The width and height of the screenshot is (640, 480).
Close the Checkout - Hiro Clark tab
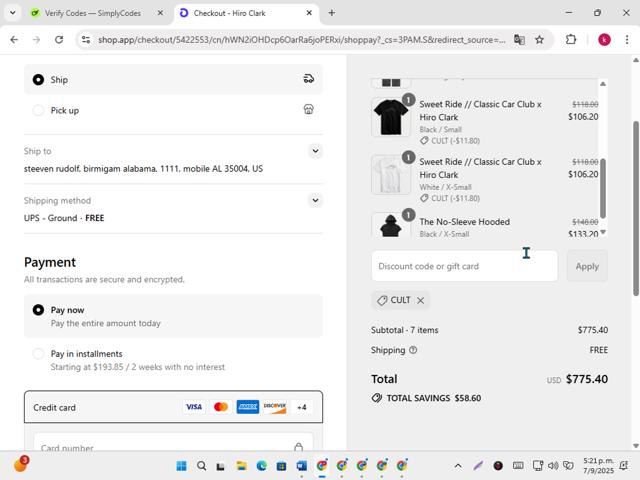tap(309, 13)
